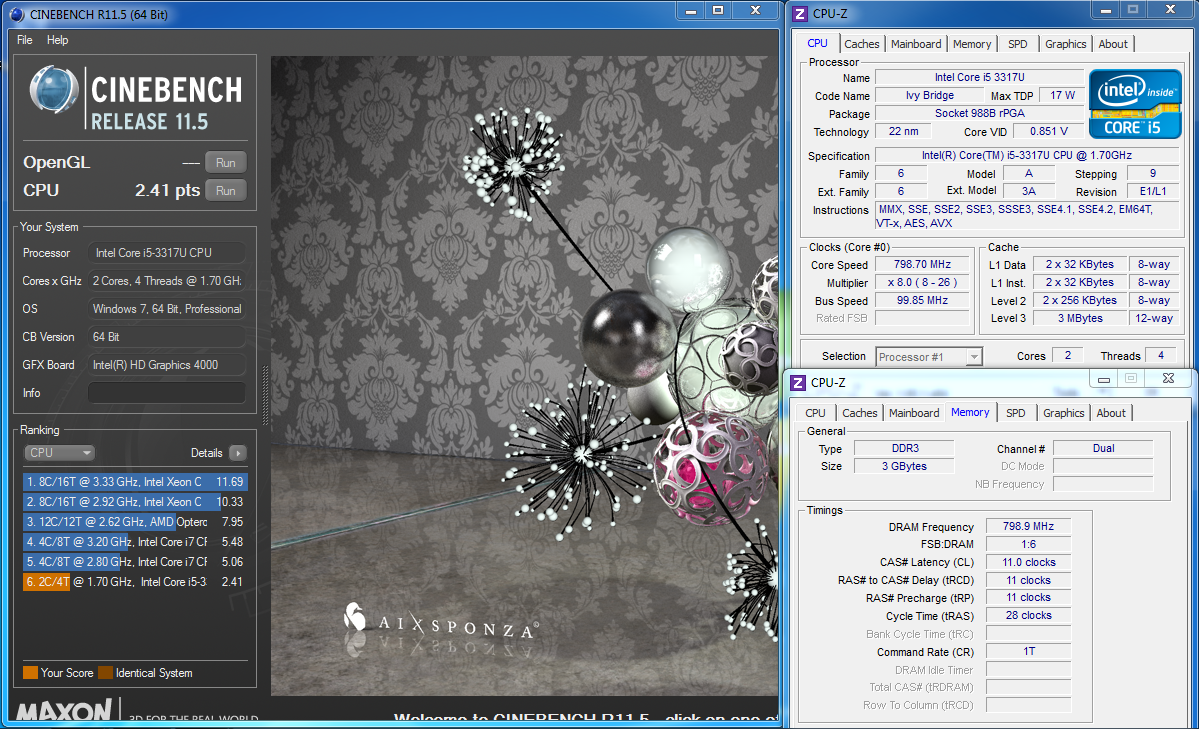Click the Intel Core i5 inside badge

(x=1136, y=104)
